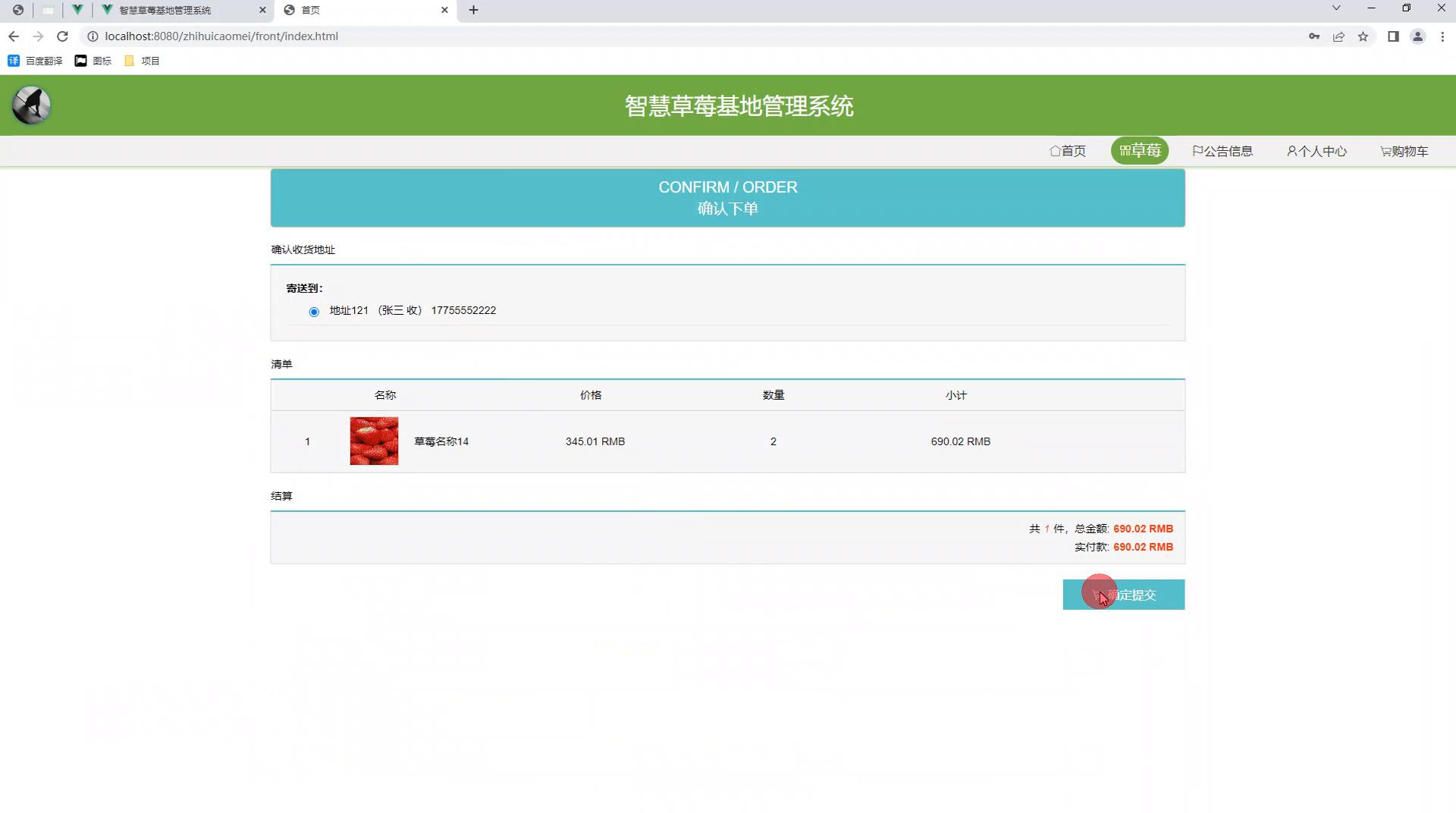The width and height of the screenshot is (1456, 813).
Task: Bookmark this page star
Action: [x=1363, y=36]
